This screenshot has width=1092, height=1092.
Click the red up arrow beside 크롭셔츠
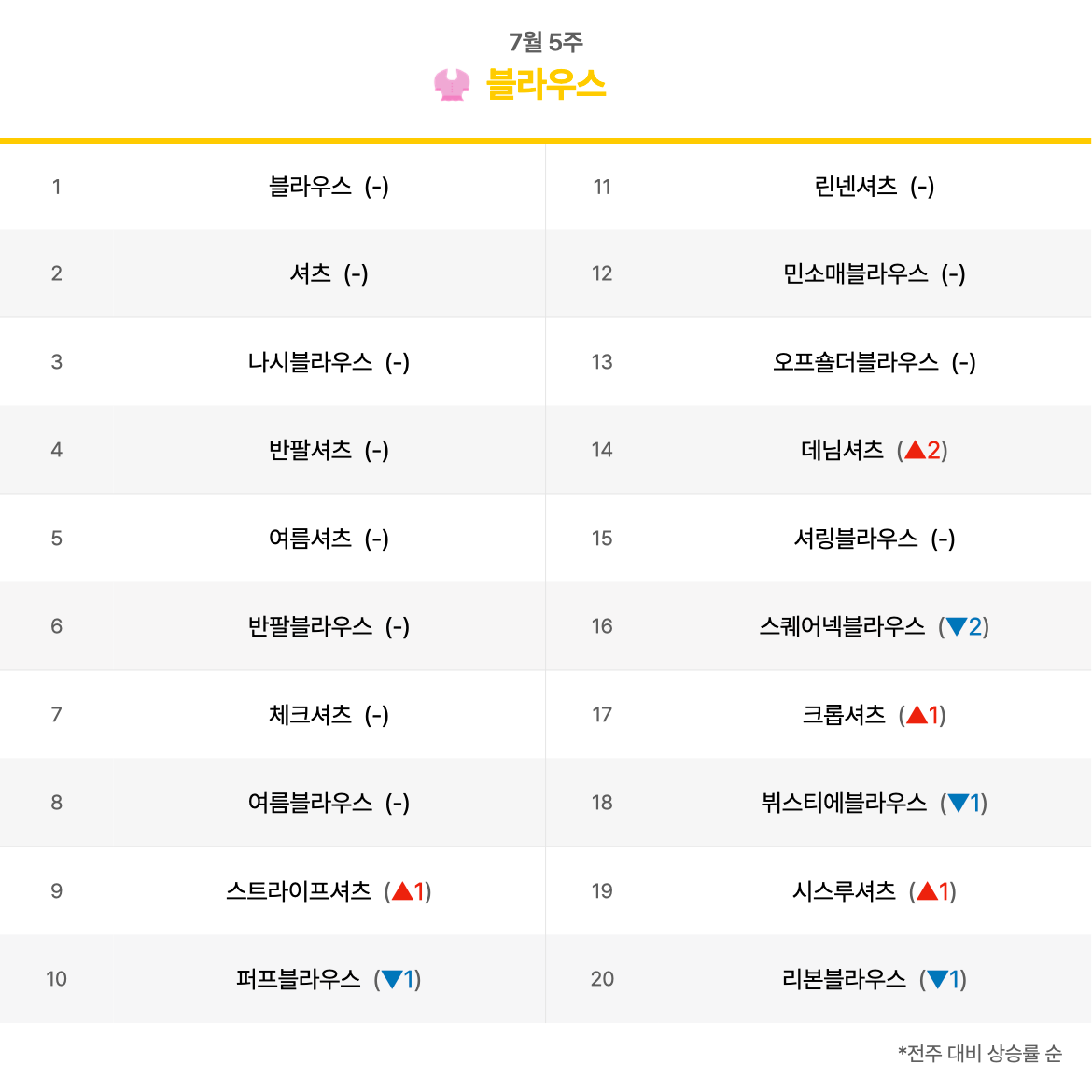coord(917,715)
